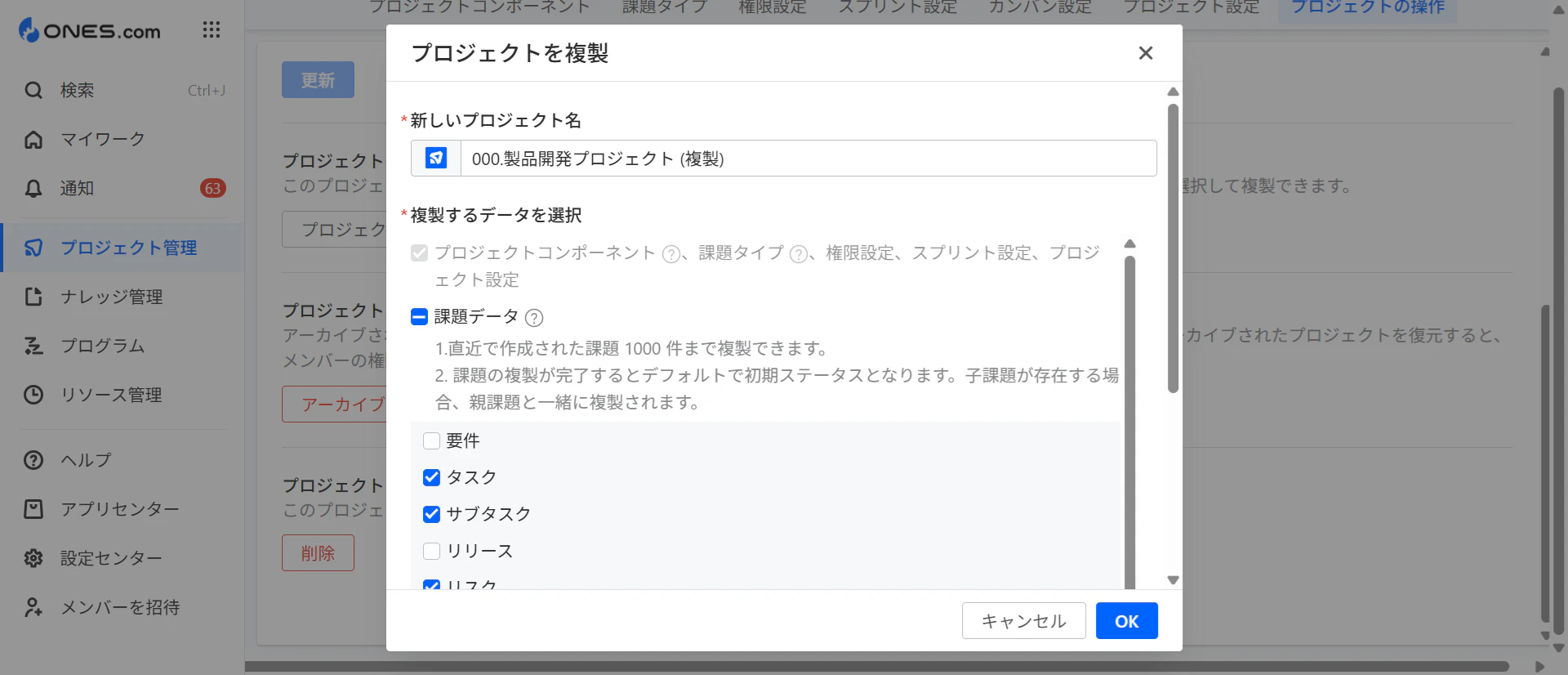
Task: Click the 設定センター gear icon
Action: tap(33, 558)
